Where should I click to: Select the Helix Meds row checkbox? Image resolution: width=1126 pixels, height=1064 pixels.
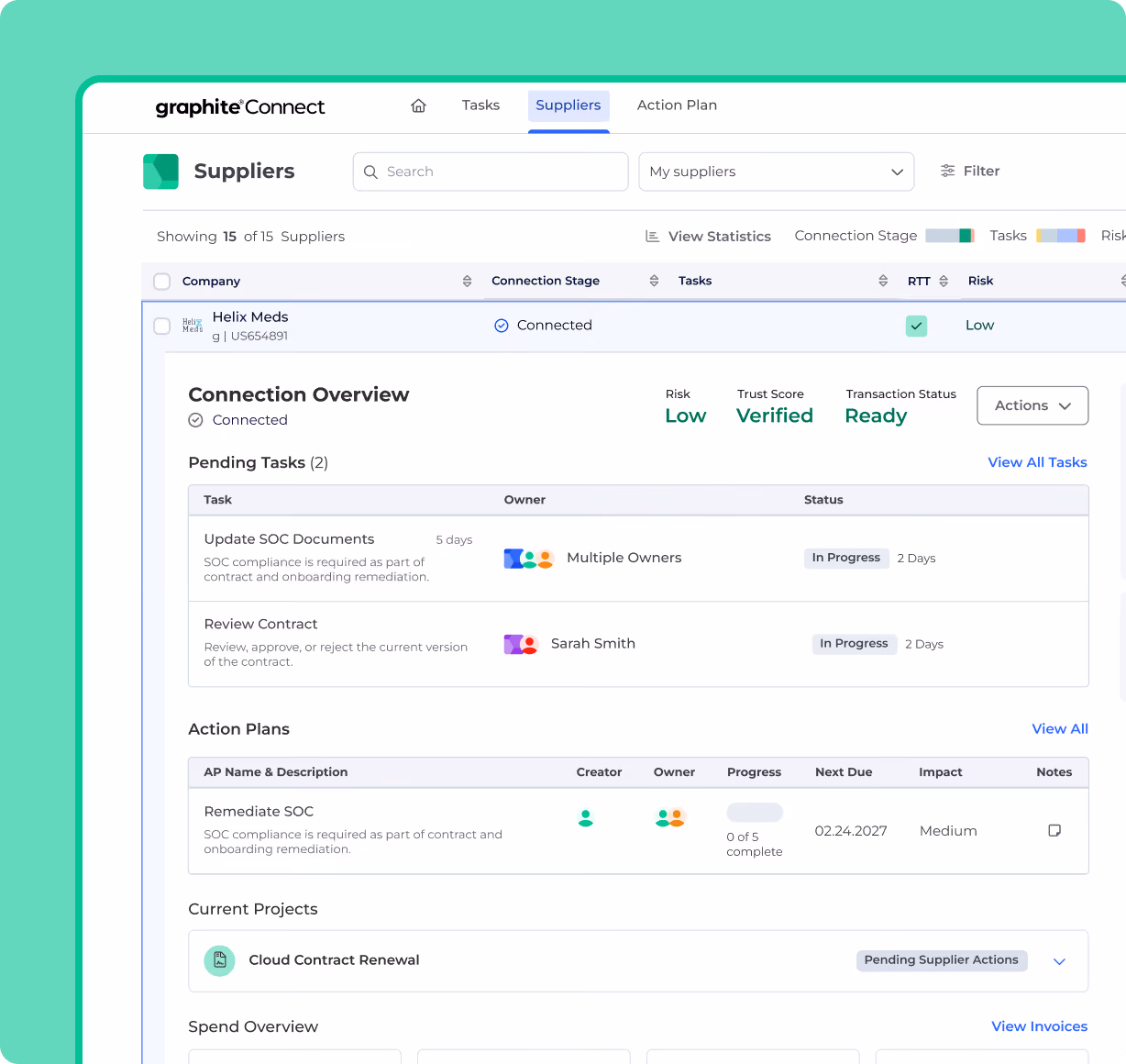[162, 326]
